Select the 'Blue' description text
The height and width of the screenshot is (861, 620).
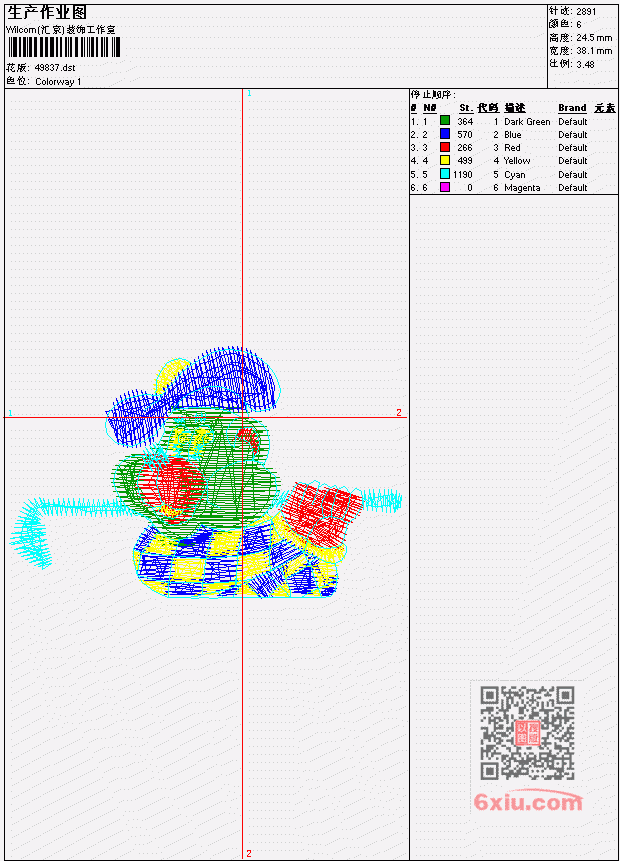513,135
